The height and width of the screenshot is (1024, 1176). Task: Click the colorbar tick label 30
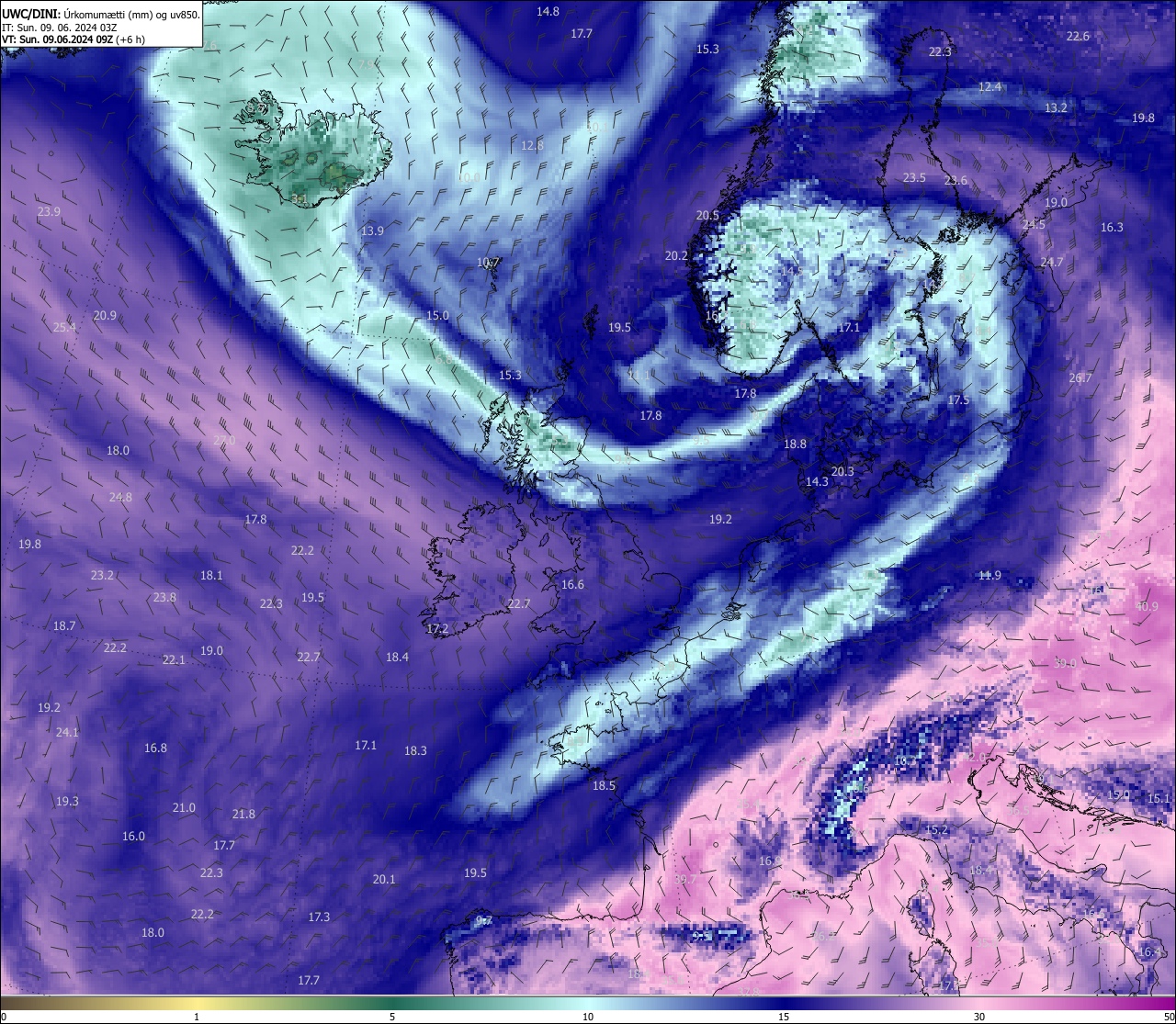pyautogui.click(x=979, y=1017)
